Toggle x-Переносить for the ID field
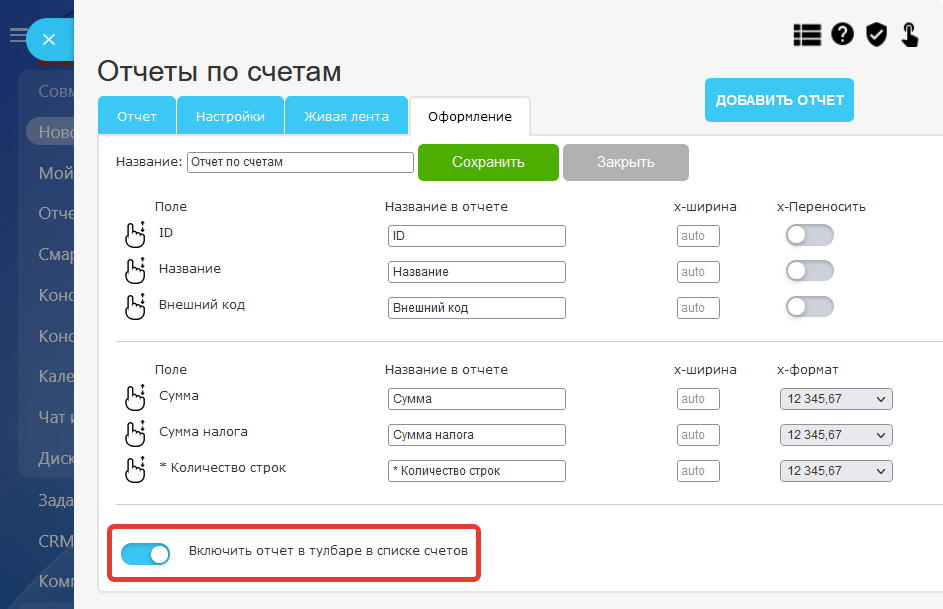Screen dimensions: 943x609 pos(809,235)
